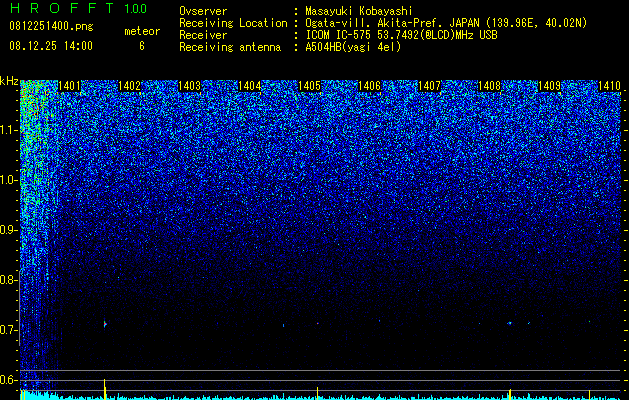Click the 1401 time marker label
Viewport: 629px width, 400px height.
[x=69, y=85]
